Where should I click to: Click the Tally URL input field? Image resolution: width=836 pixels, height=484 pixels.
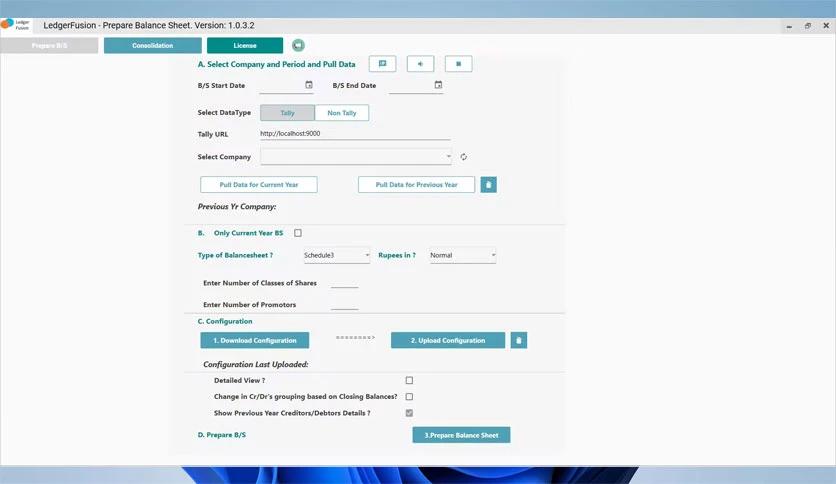tap(355, 134)
